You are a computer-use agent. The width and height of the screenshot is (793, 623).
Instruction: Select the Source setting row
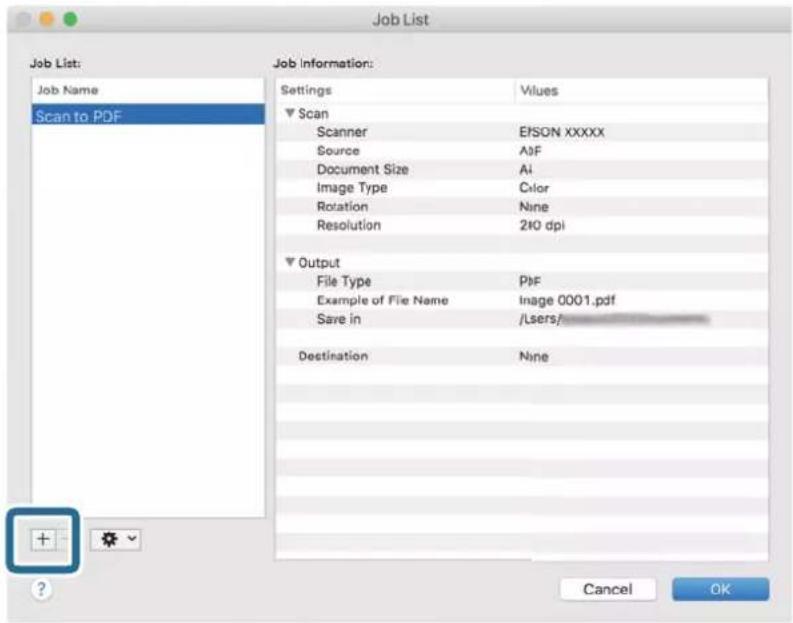tap(522, 151)
